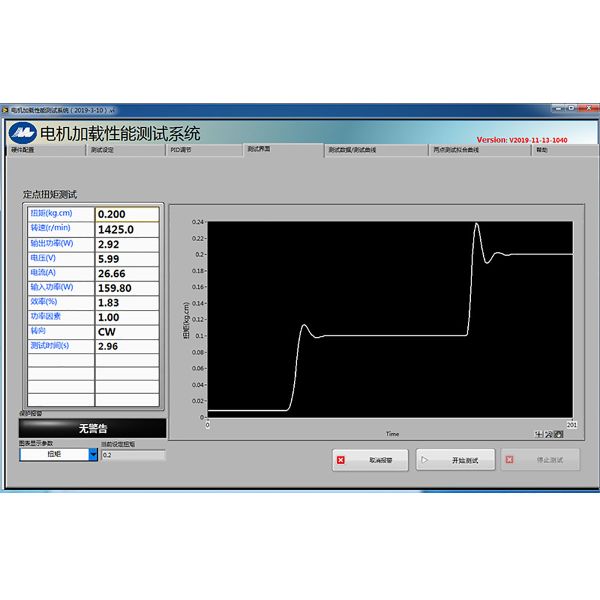The height and width of the screenshot is (600, 600).
Task: Click the torque curve plot area
Action: pyautogui.click(x=390, y=319)
